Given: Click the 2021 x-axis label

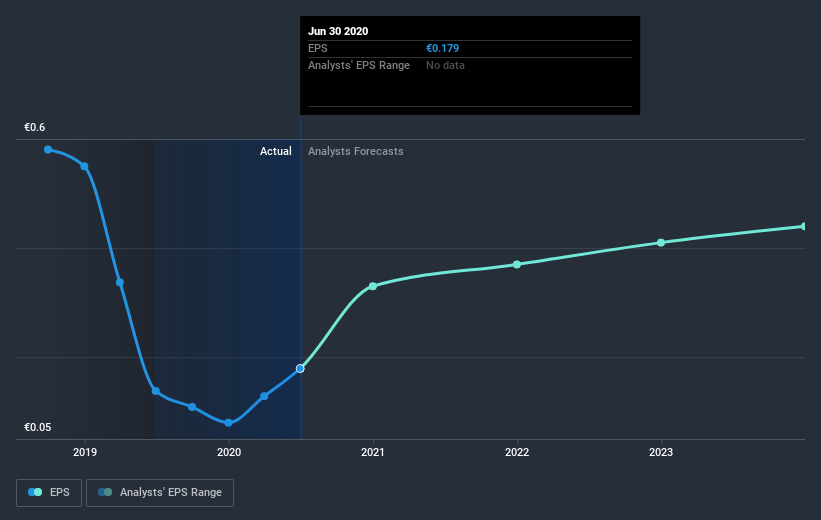Looking at the screenshot, I should [373, 452].
